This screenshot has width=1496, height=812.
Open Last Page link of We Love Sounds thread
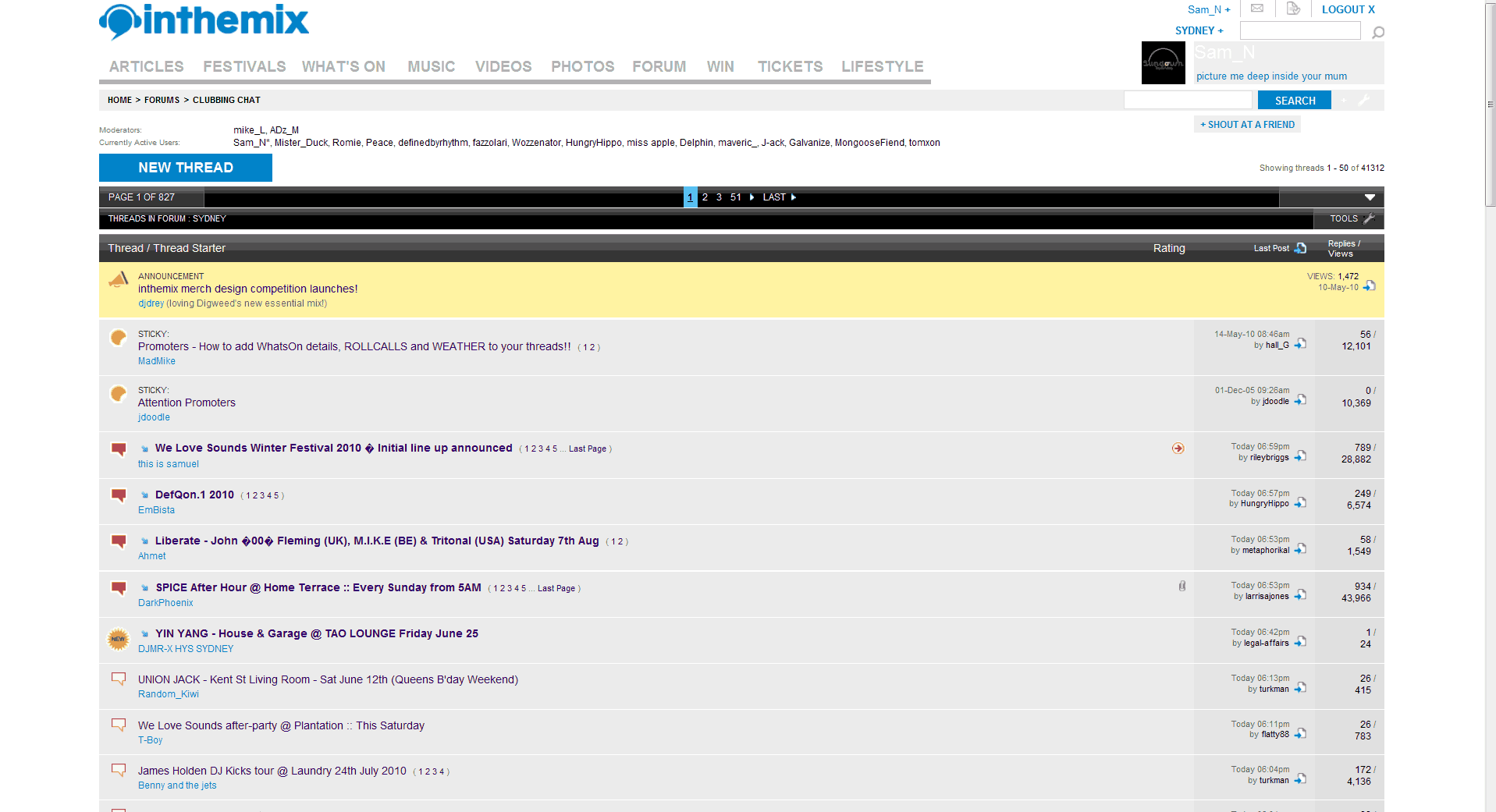point(588,449)
